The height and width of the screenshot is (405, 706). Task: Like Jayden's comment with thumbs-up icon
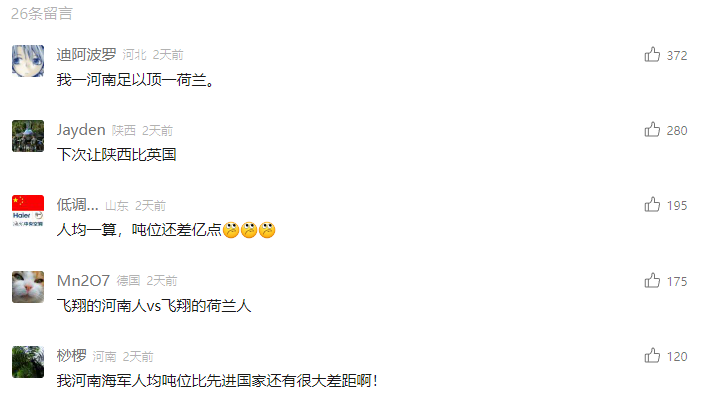pyautogui.click(x=652, y=130)
